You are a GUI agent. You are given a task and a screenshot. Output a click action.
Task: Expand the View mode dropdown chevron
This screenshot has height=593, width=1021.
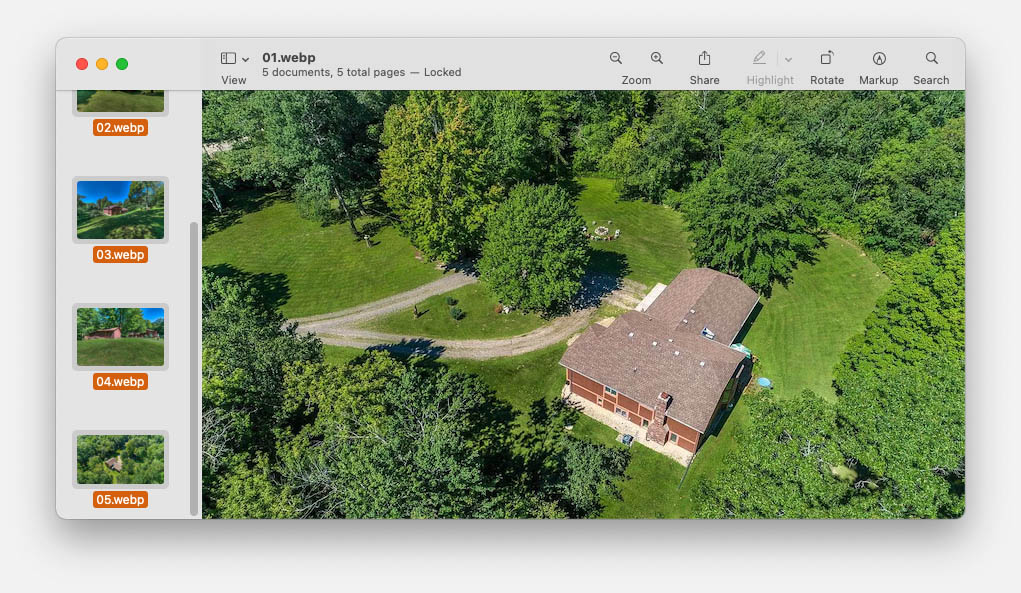(246, 60)
